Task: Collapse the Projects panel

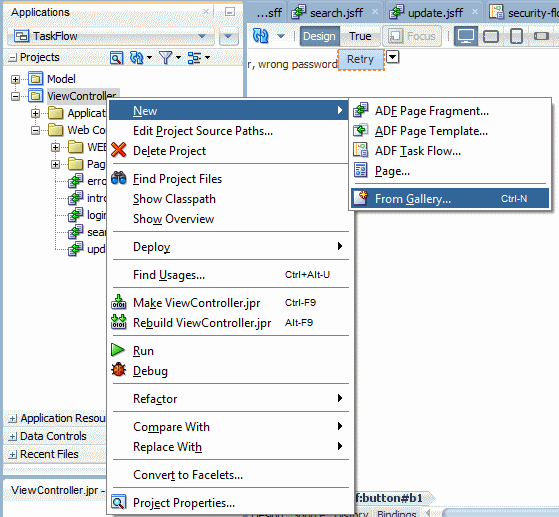Action: tap(12, 57)
